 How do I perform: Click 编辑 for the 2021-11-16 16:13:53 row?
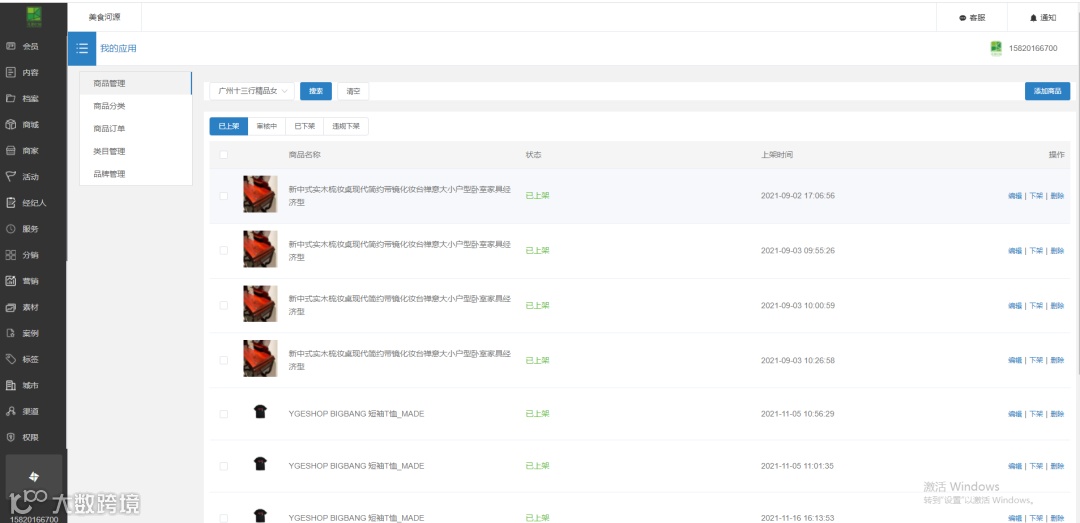[1015, 518]
